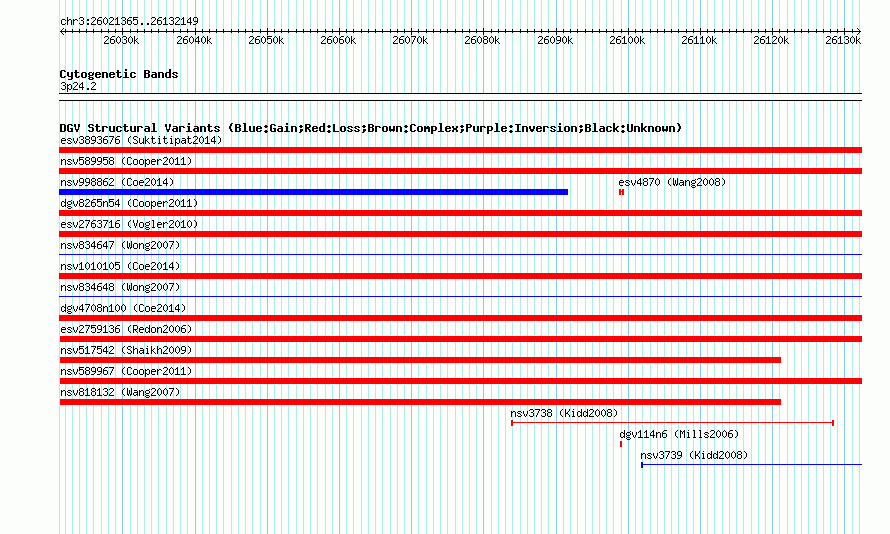Click the 26120k ruler tick label

click(771, 40)
